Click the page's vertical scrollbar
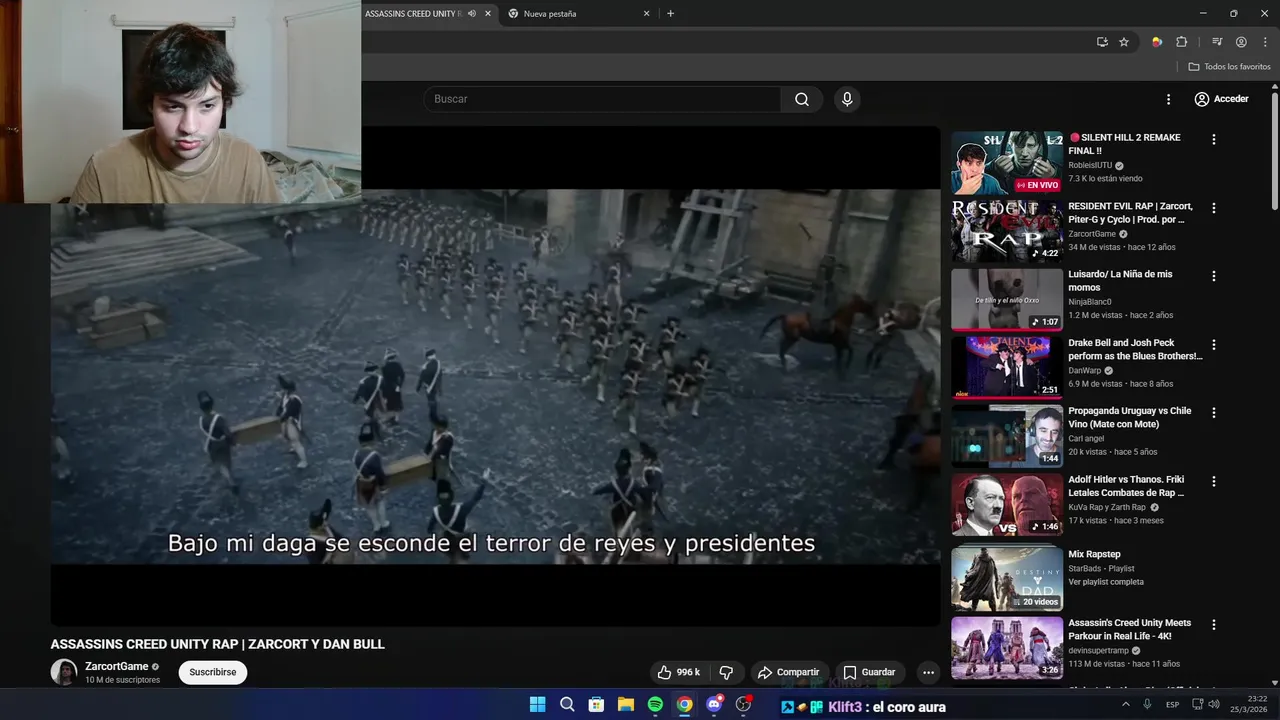This screenshot has height=720, width=1280. click(x=1275, y=150)
